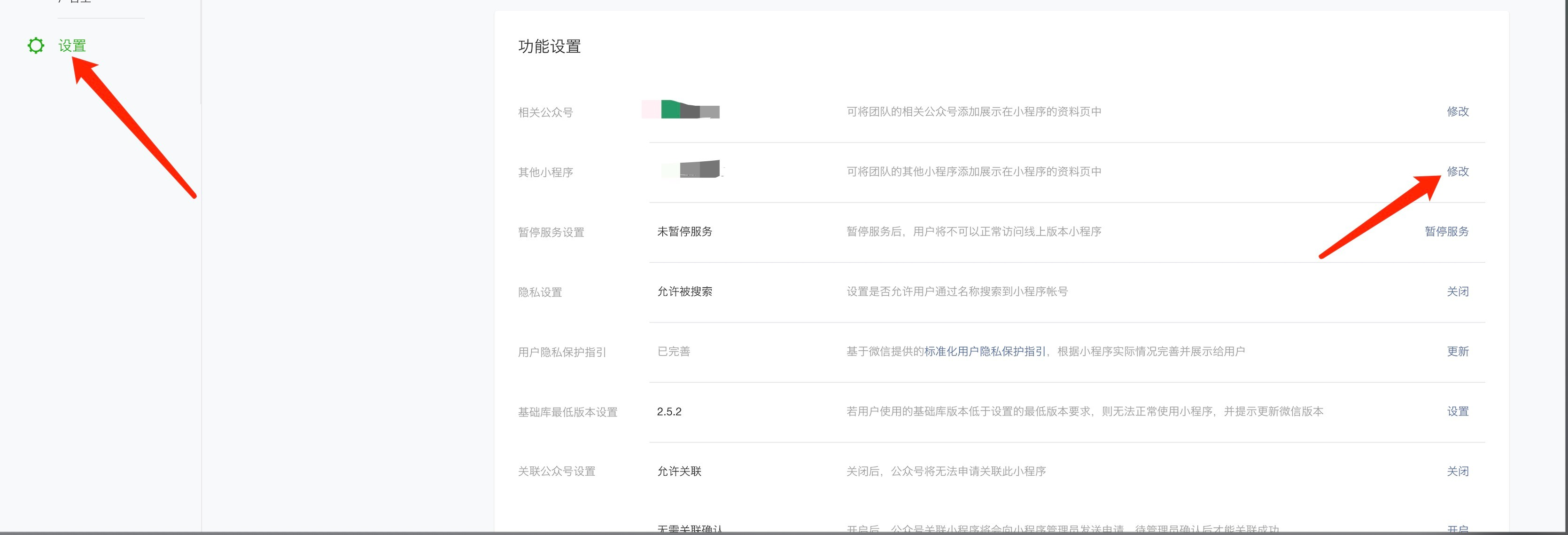Image resolution: width=1568 pixels, height=535 pixels.
Task: Open the 标准化用户隐私保护指引 hyperlink
Action: pyautogui.click(x=984, y=352)
